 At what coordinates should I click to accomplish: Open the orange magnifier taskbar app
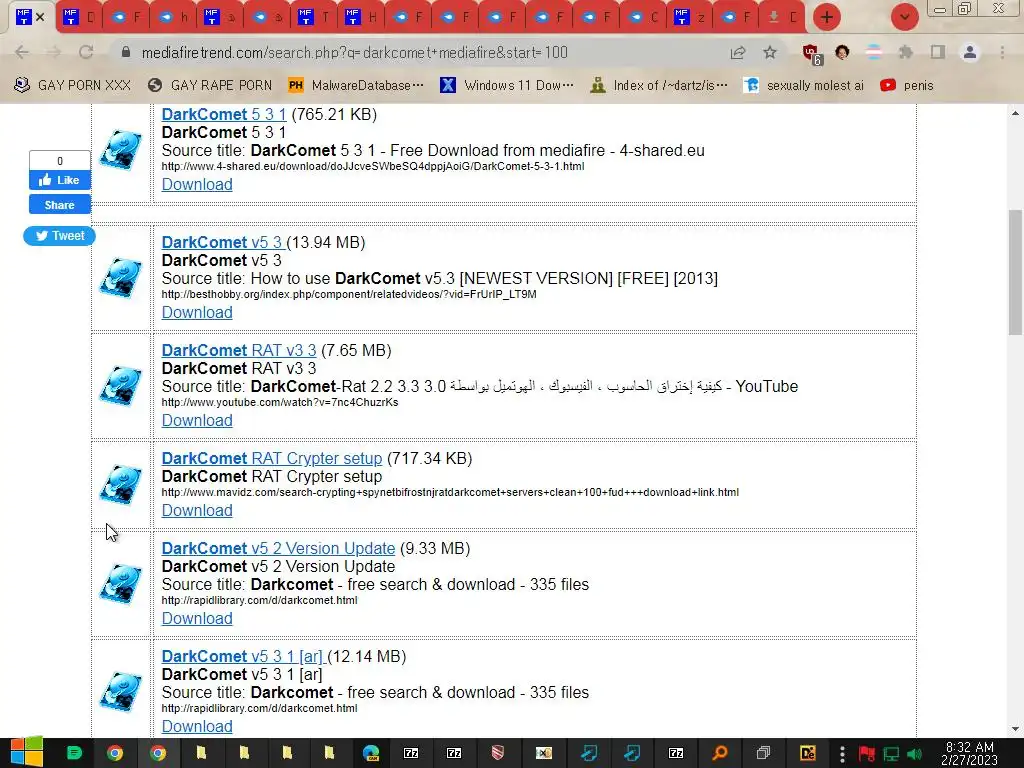tap(720, 753)
